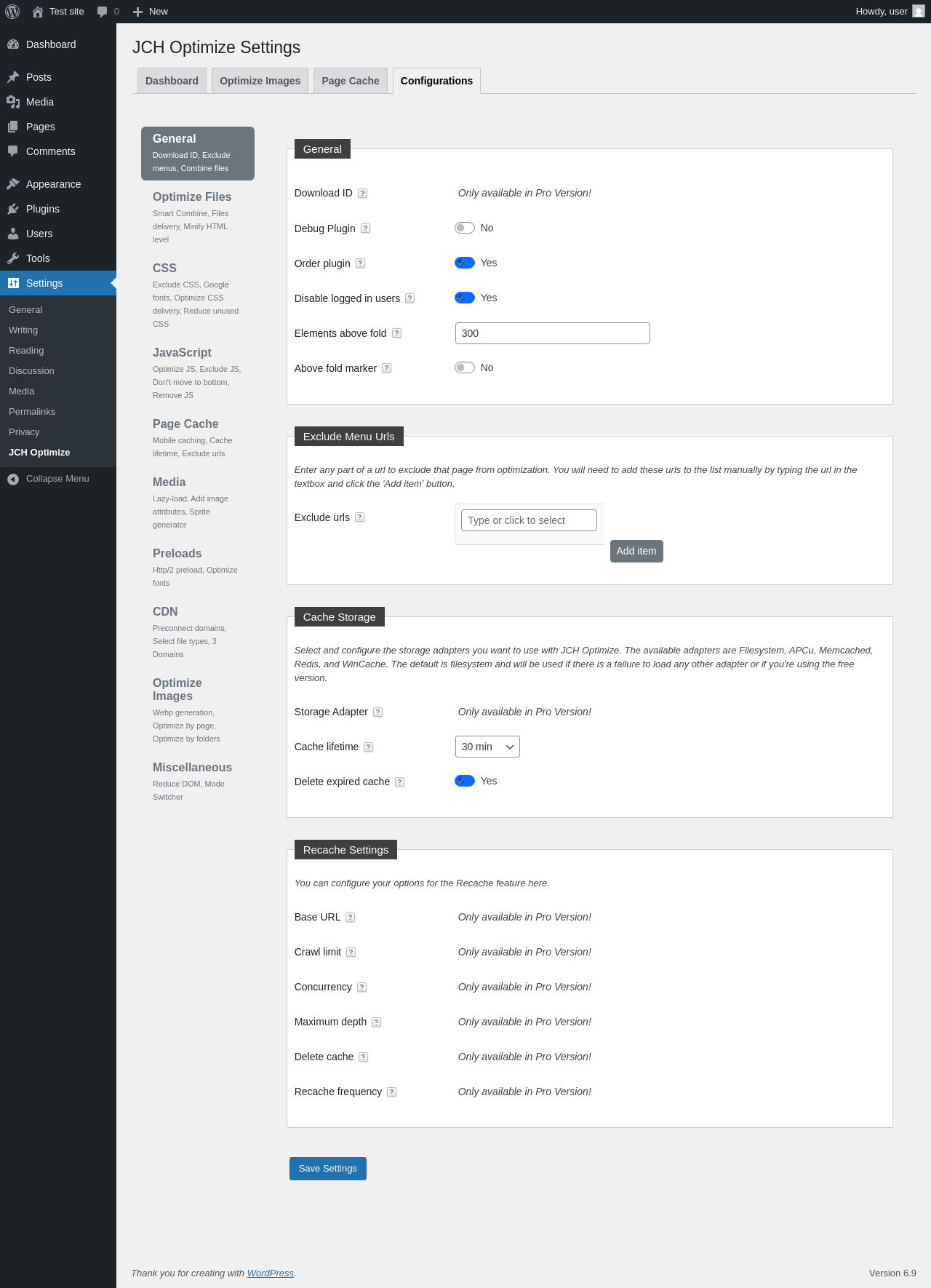Viewport: 931px width, 1288px height.
Task: Open the Page Cache section in side menu
Action: [198, 437]
